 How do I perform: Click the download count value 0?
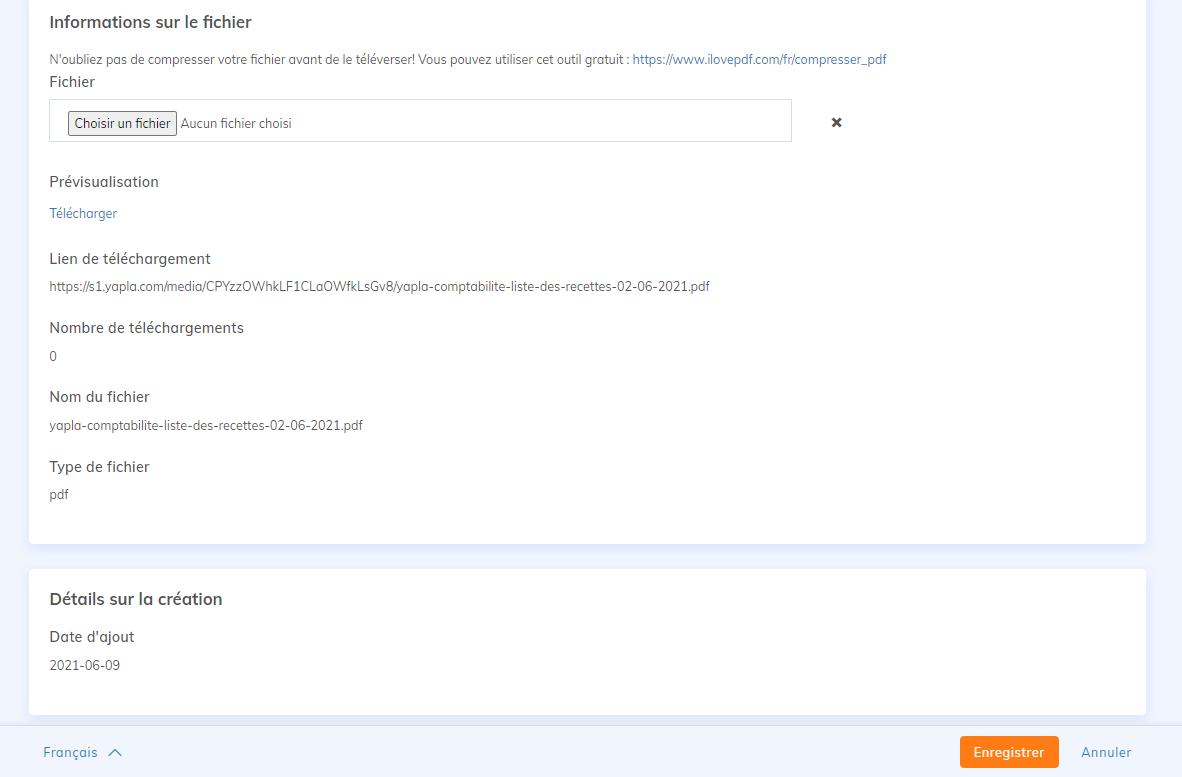tap(53, 356)
